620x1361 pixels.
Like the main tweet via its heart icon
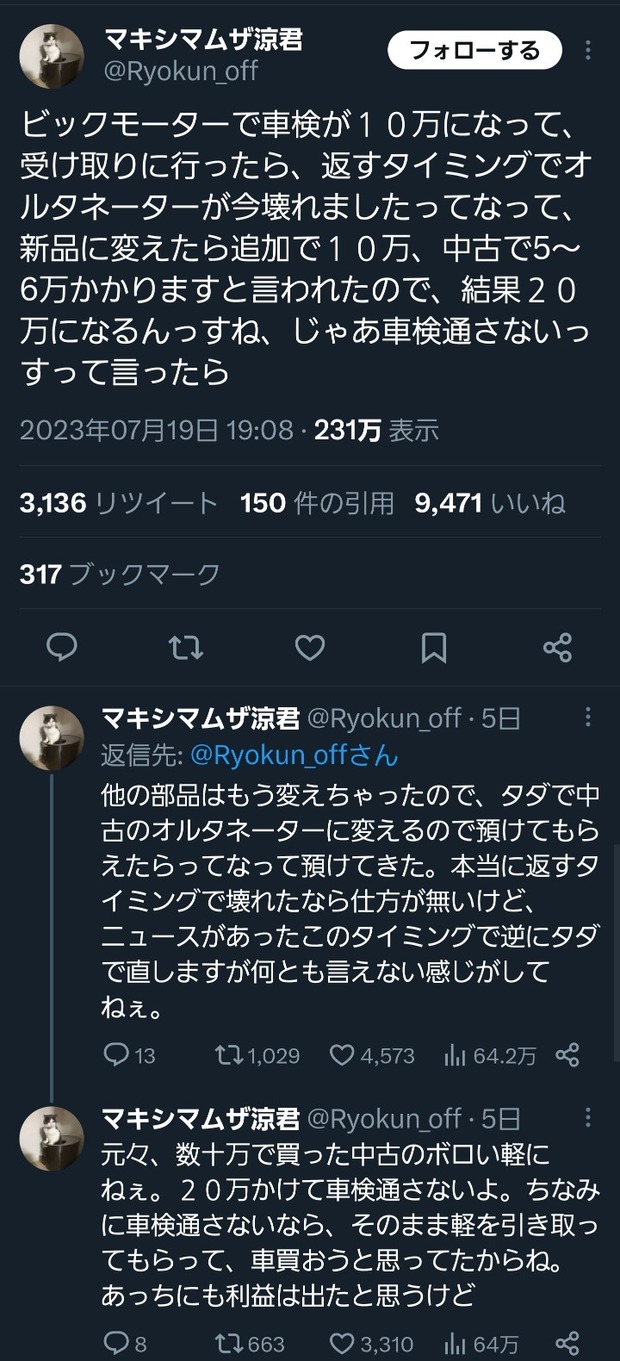coord(310,648)
